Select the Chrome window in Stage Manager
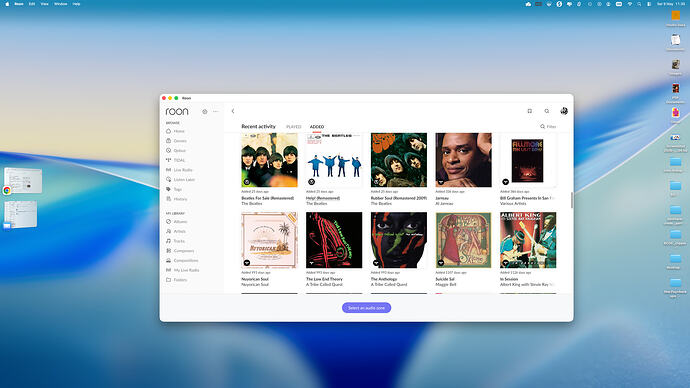Screen dimensions: 690x388 [x=23, y=181]
